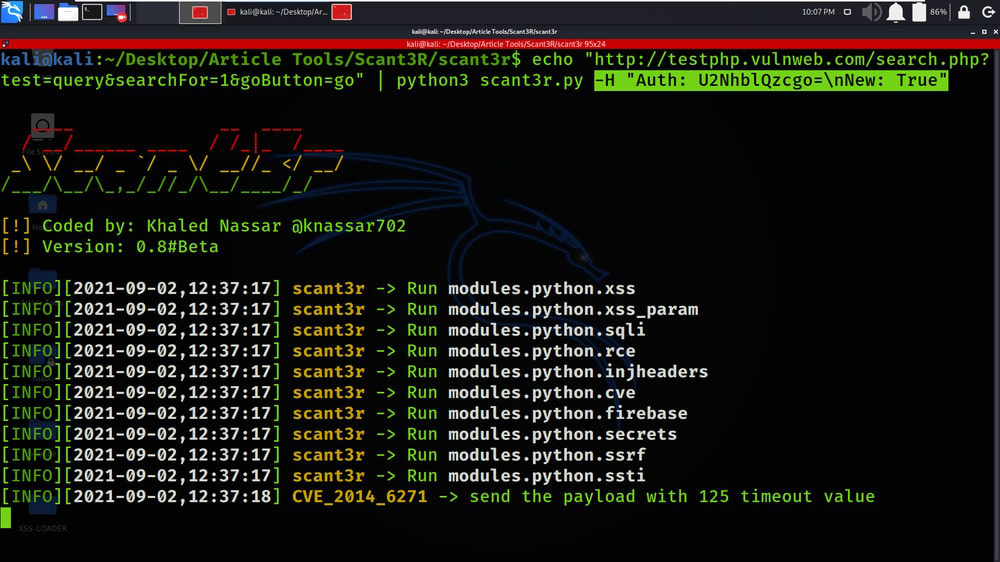The width and height of the screenshot is (1000, 562).
Task: Open the file manager launcher in panel
Action: coord(68,12)
